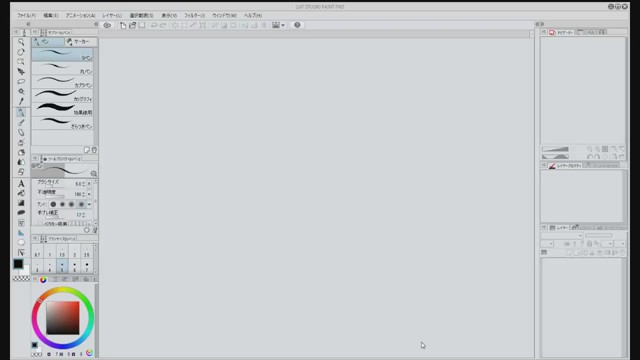The height and width of the screenshot is (360, 640).
Task: Click the New file icon in command bar
Action: [123, 25]
